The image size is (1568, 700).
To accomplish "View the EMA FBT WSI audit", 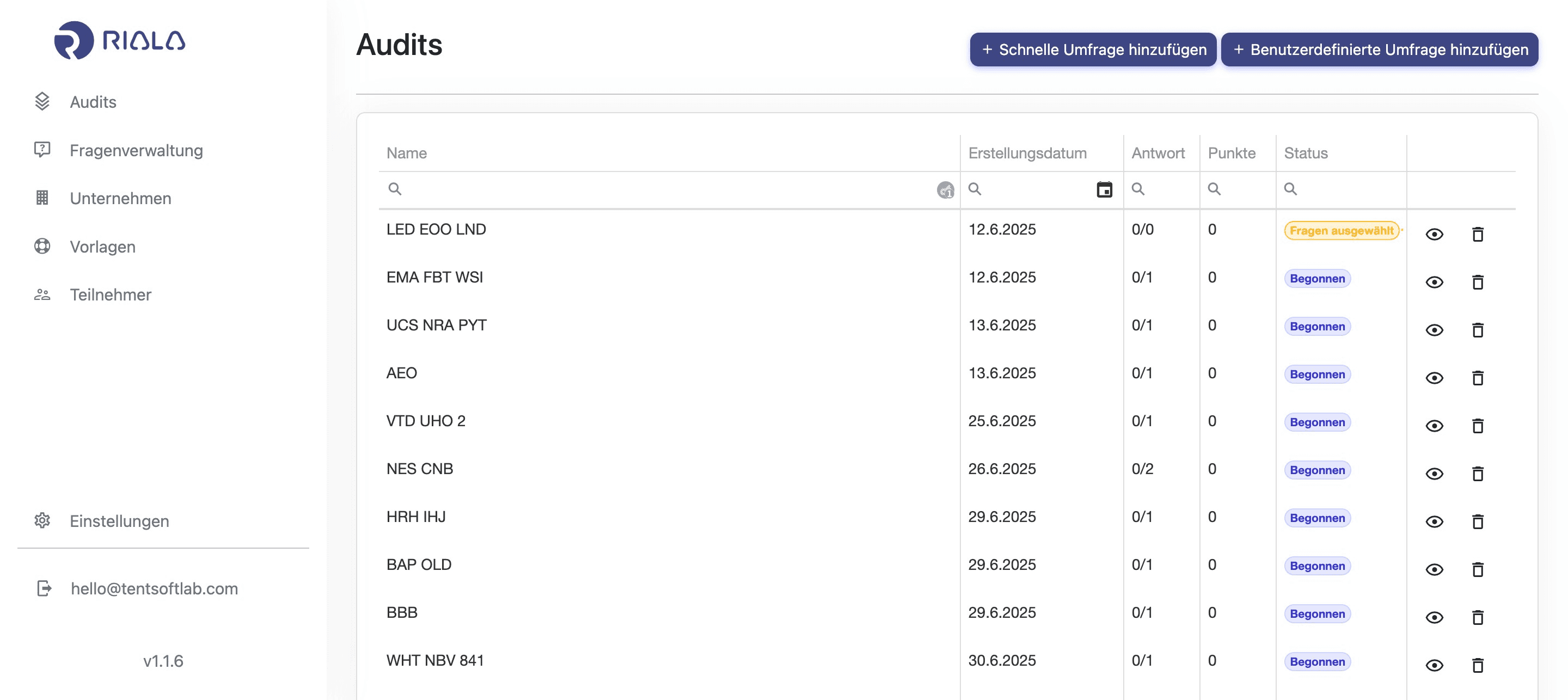I will [1434, 283].
